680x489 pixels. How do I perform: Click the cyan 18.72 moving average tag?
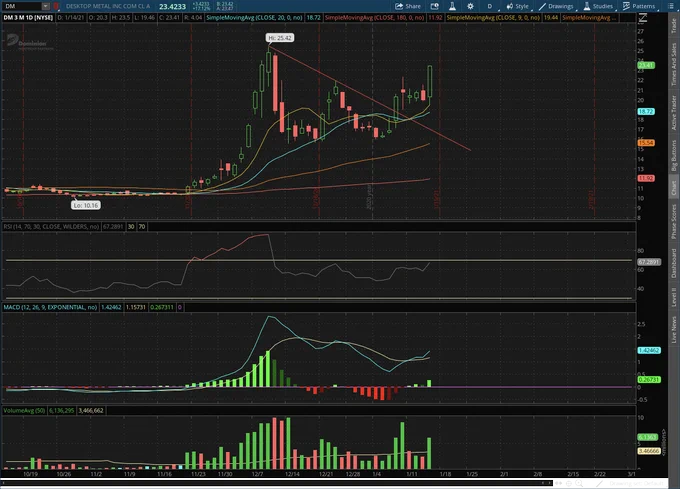pyautogui.click(x=646, y=111)
